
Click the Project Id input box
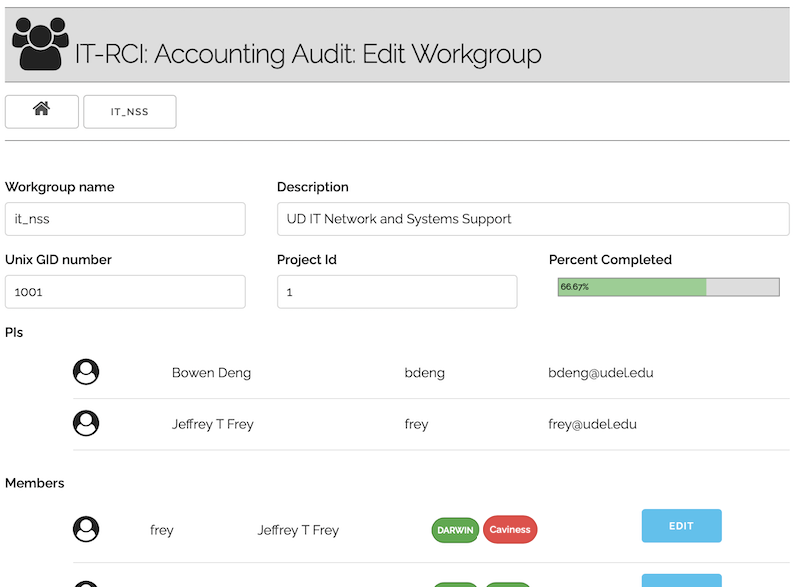click(397, 292)
